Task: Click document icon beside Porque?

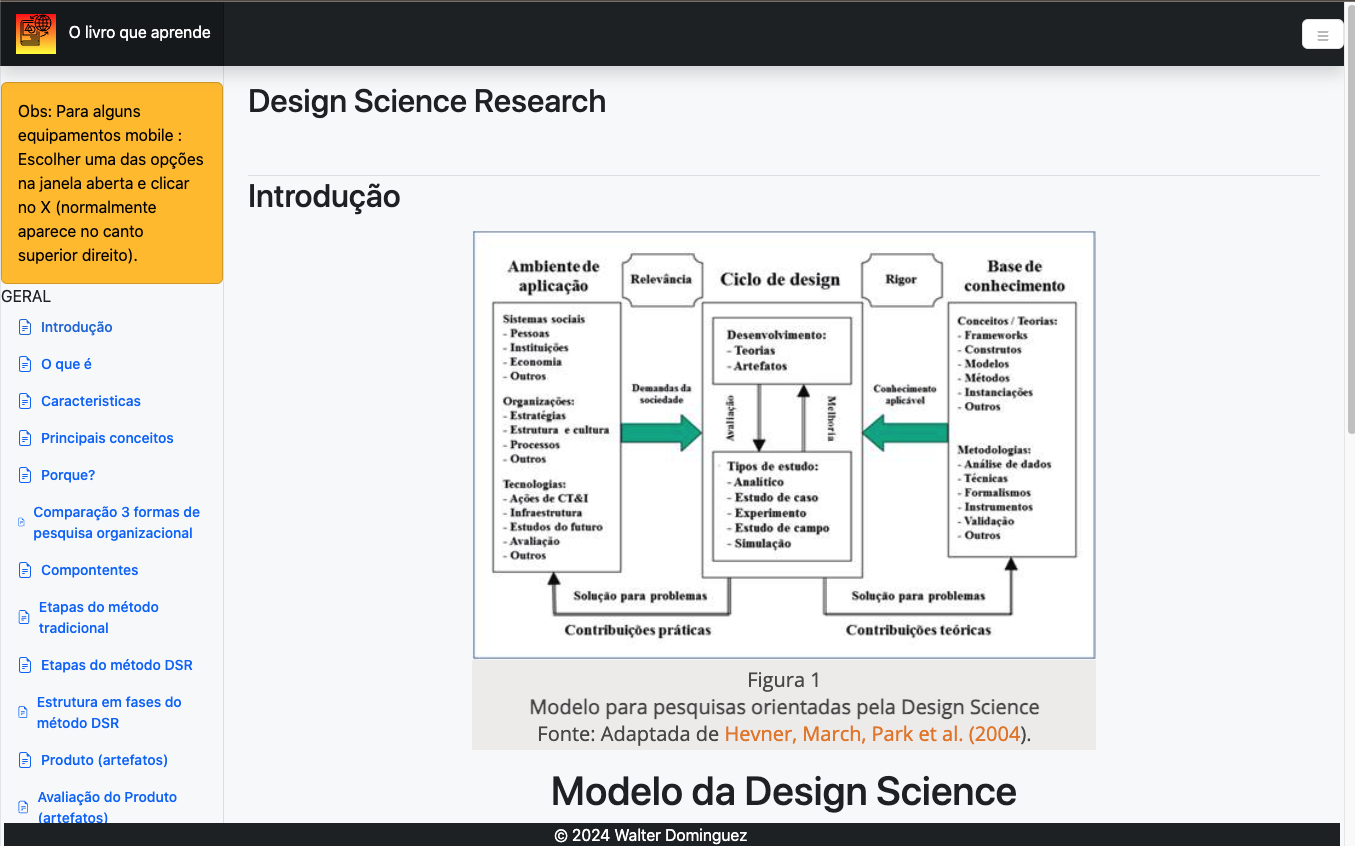Action: 25,475
